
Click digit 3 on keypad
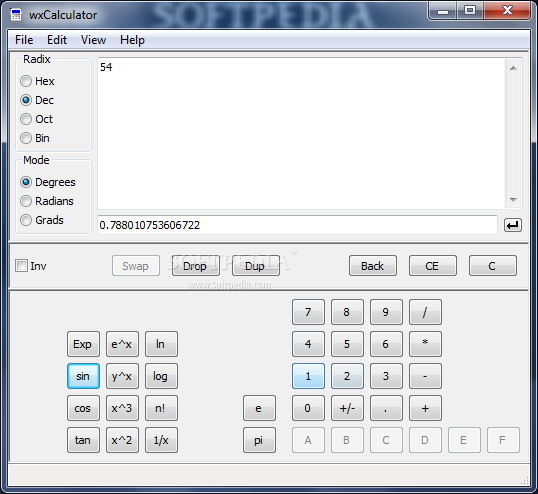point(386,376)
